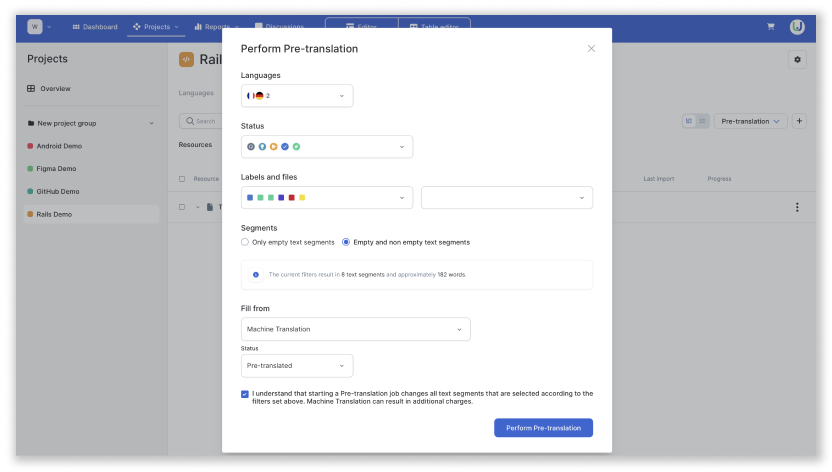Open the Labels color dropdown
The image size is (832, 472).
326,198
